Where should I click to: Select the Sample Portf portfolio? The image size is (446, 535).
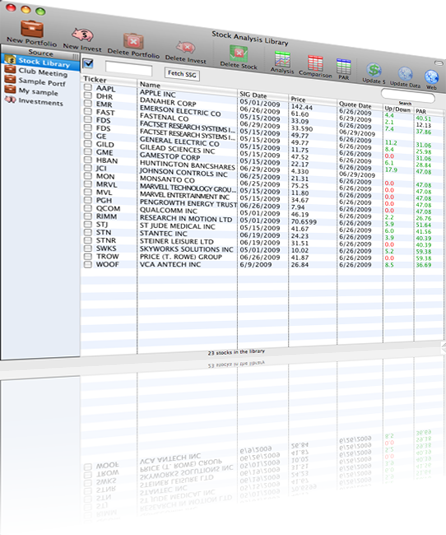coord(42,82)
